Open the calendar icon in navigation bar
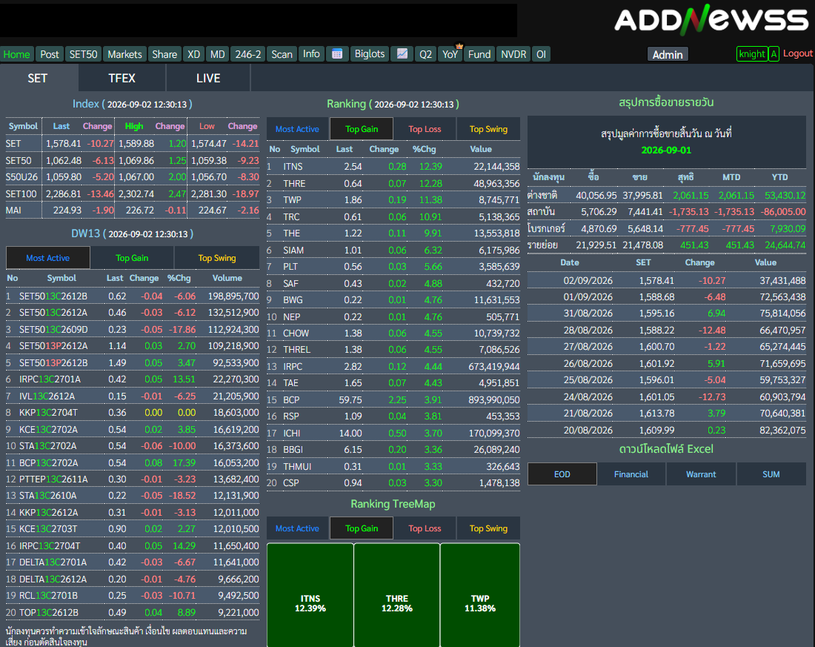 pyautogui.click(x=337, y=54)
